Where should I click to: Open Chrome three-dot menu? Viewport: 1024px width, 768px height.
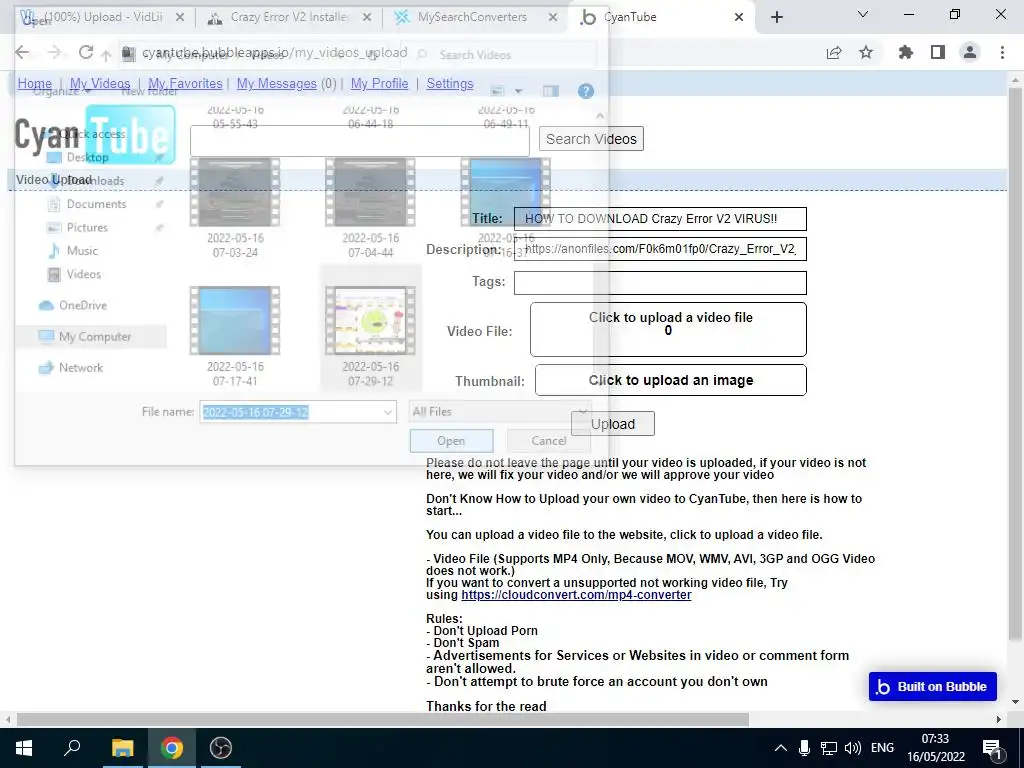tap(1002, 52)
